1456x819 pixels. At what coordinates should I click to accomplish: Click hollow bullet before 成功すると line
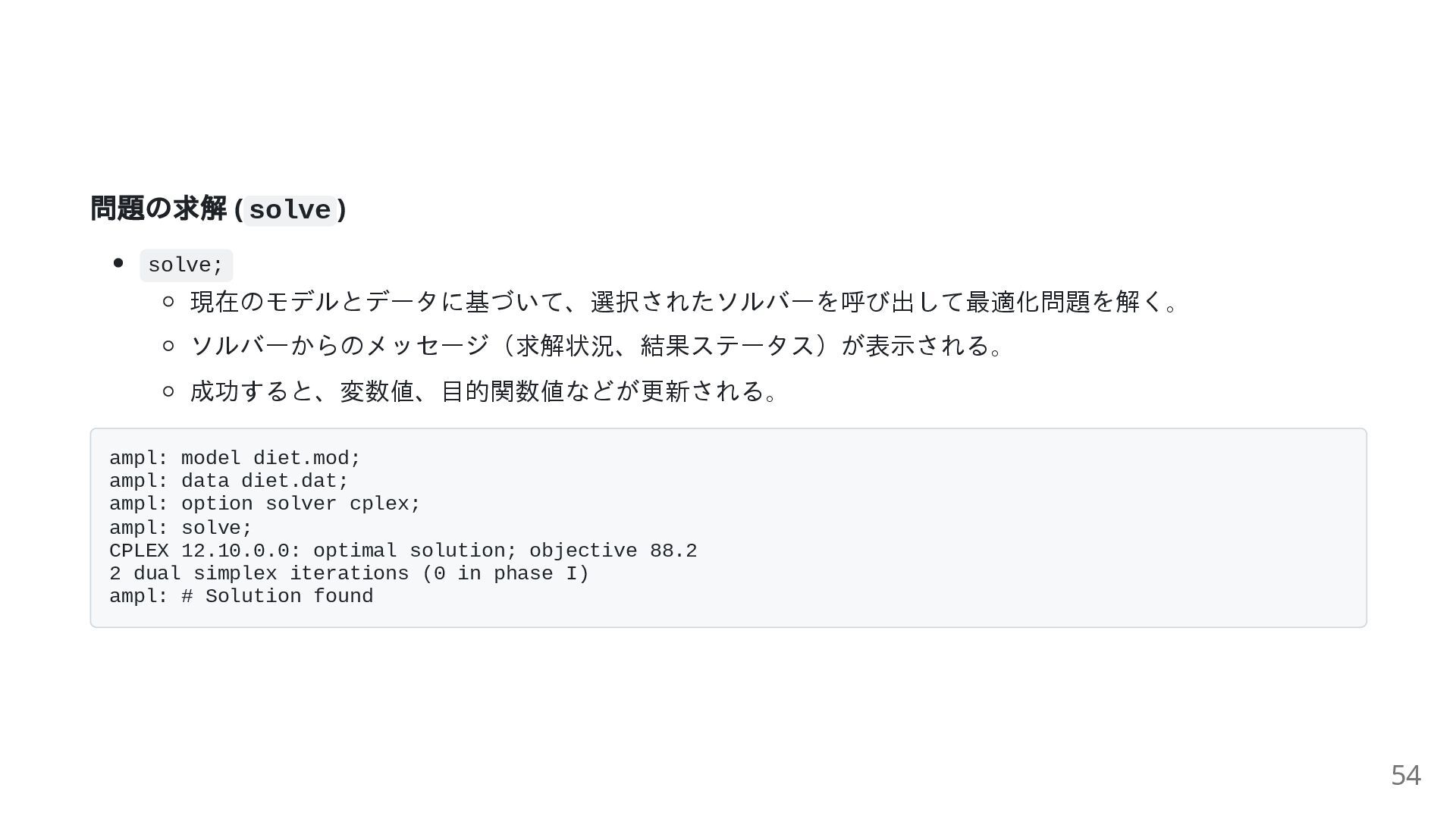pos(169,391)
